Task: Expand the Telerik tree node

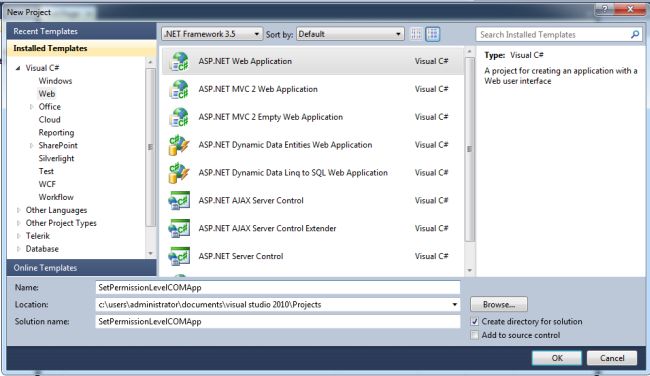Action: point(18,236)
